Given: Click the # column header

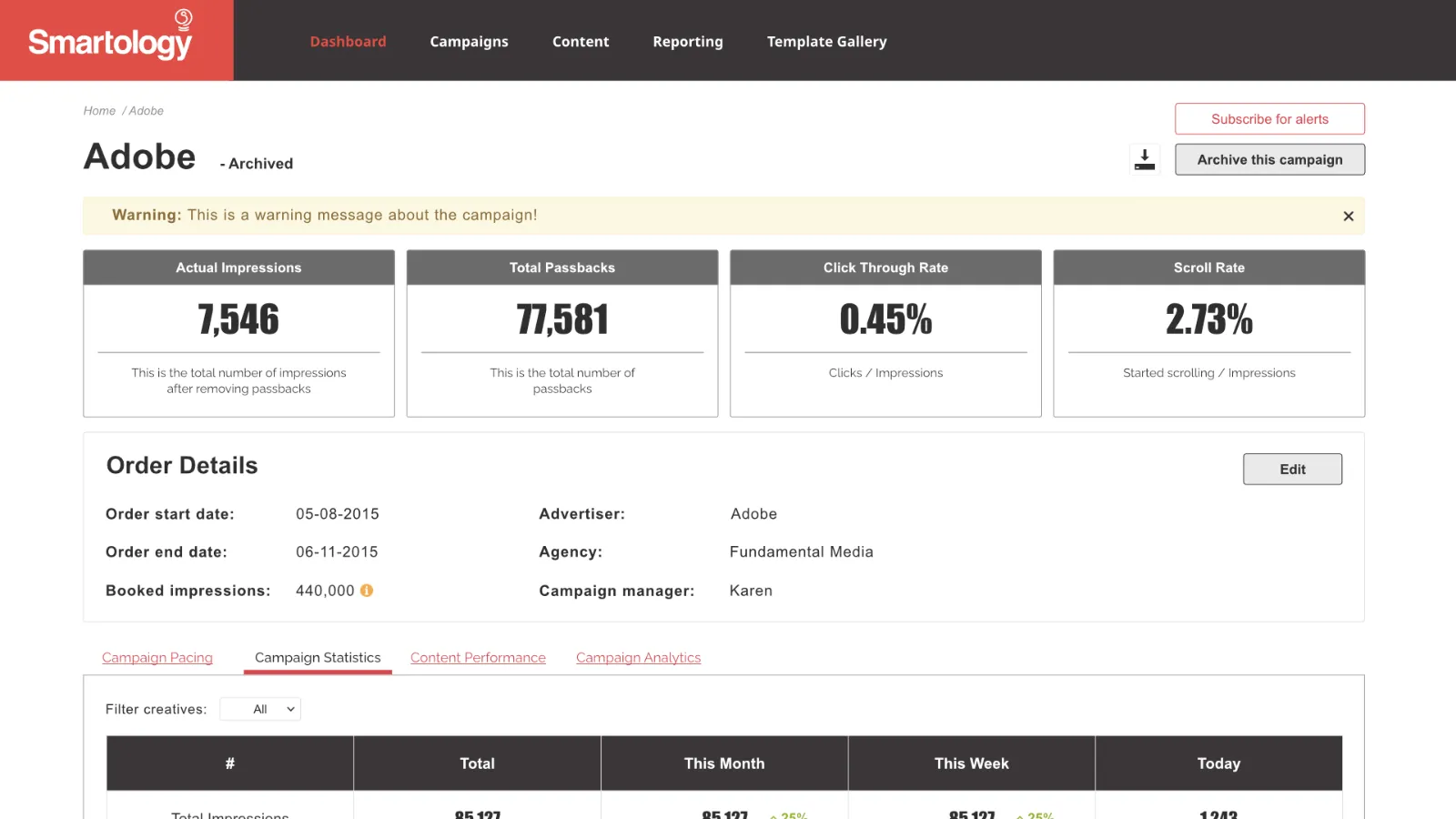Looking at the screenshot, I should coord(230,763).
